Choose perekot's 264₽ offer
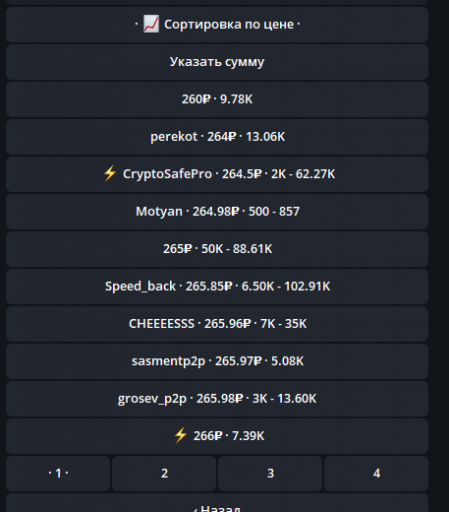 point(217,137)
